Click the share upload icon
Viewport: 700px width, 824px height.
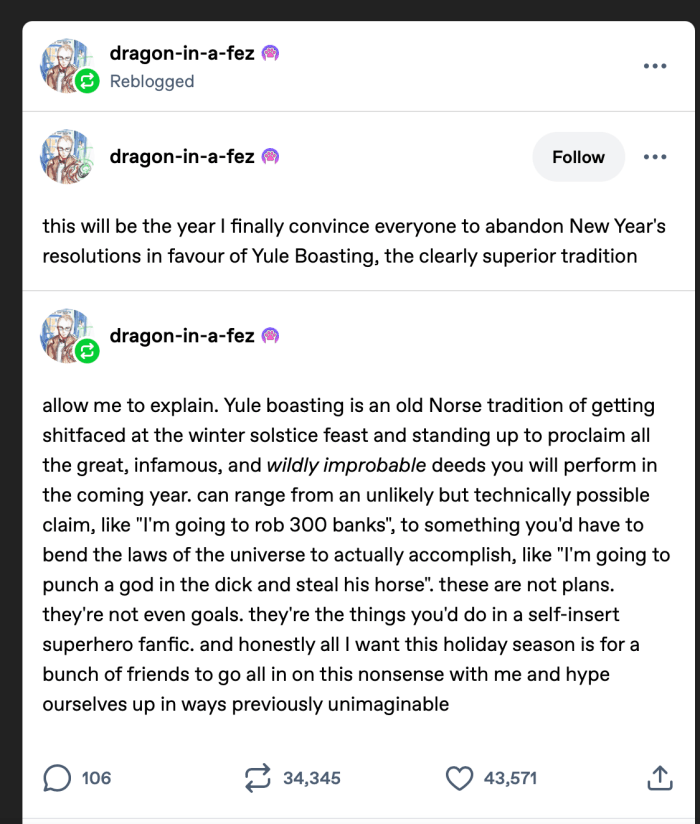(x=658, y=778)
